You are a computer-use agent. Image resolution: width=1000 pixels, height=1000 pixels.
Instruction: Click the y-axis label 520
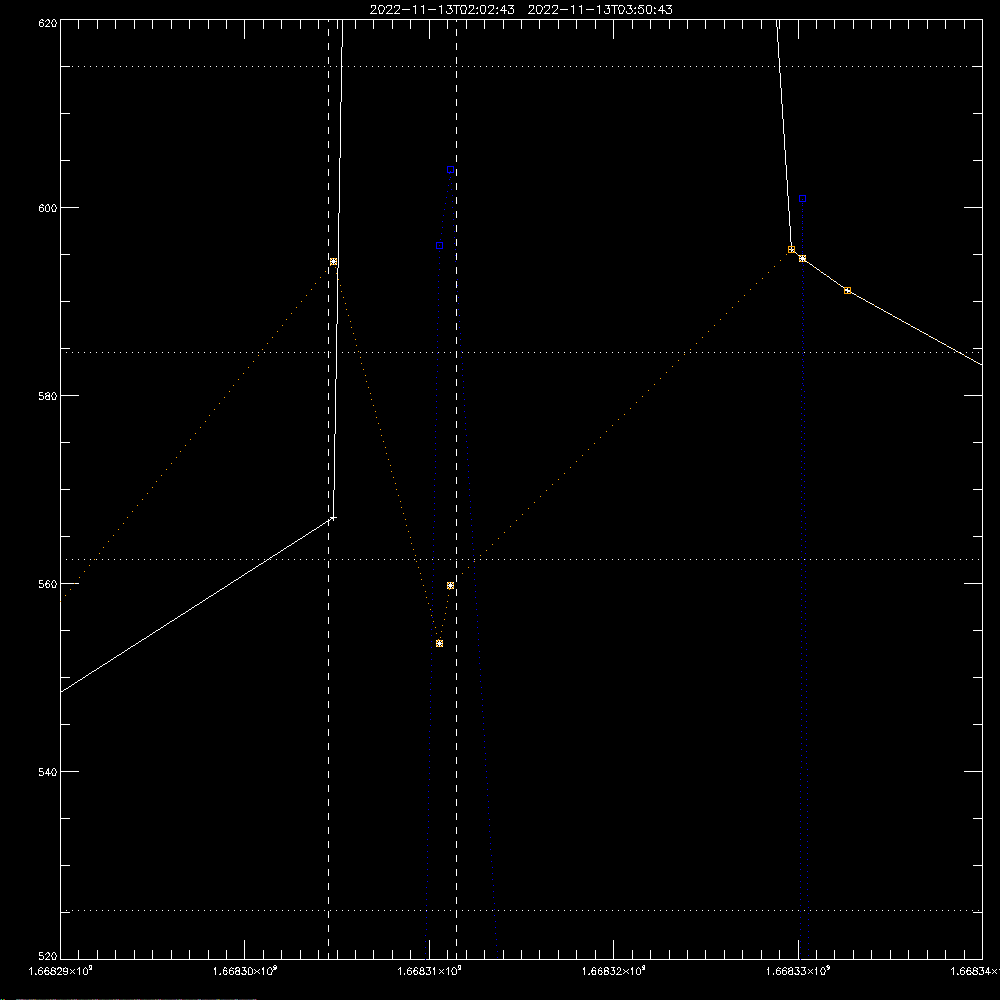click(48, 957)
